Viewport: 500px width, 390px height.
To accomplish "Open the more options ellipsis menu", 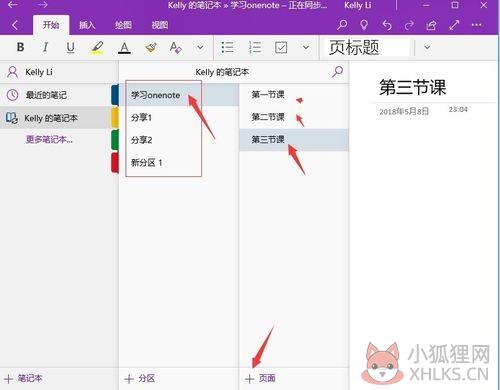I will 477,25.
